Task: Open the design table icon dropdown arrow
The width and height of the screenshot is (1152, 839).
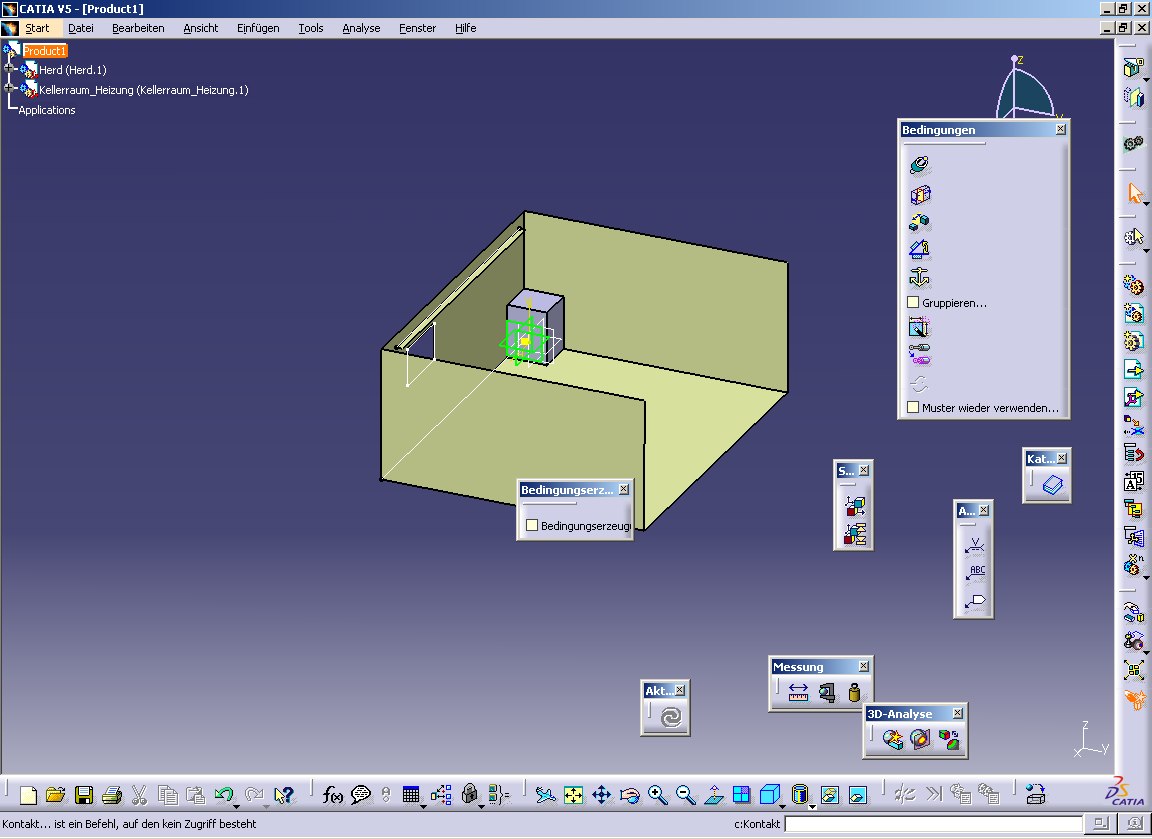Action: coord(424,807)
